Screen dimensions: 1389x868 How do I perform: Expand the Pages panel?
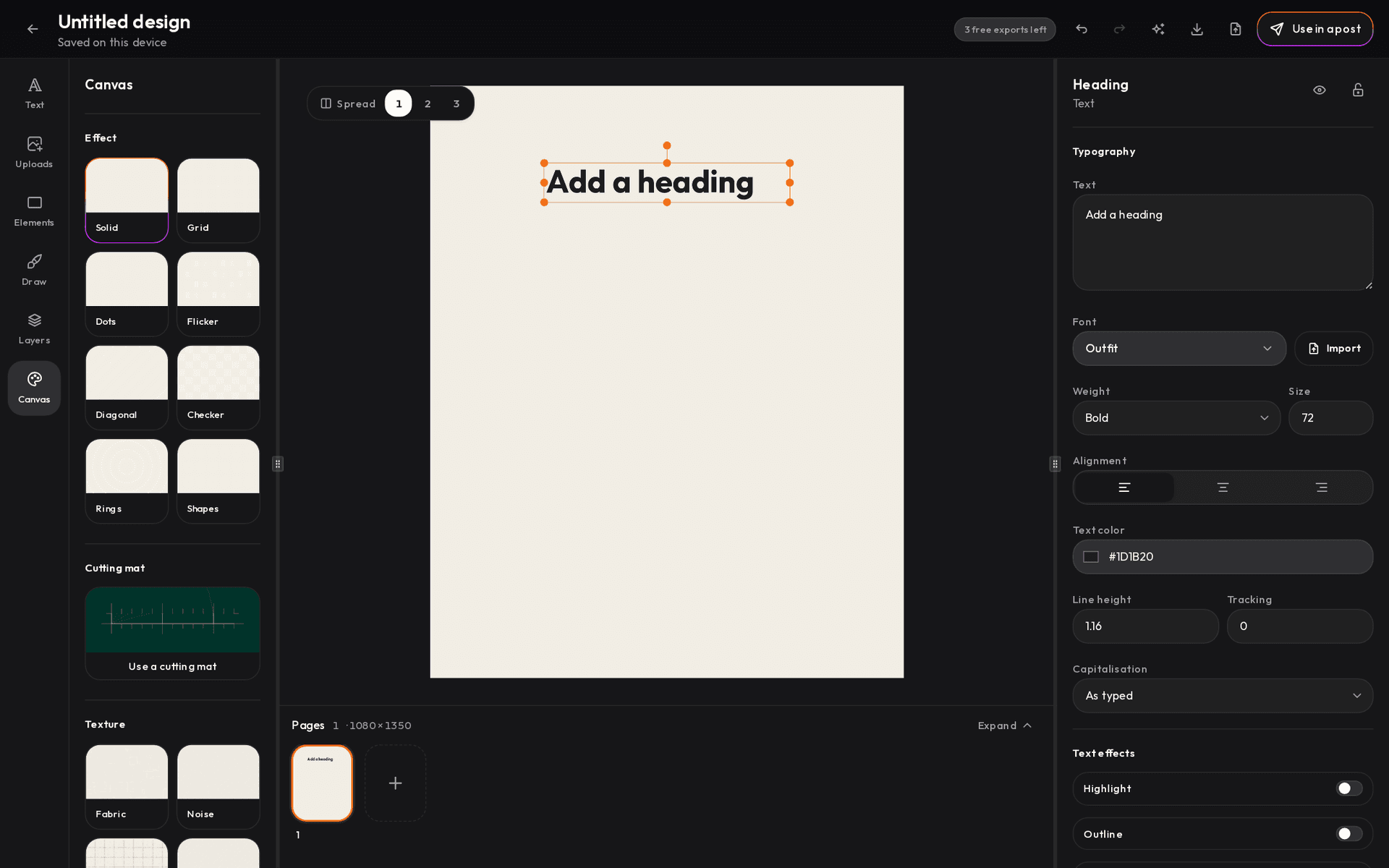point(1005,726)
